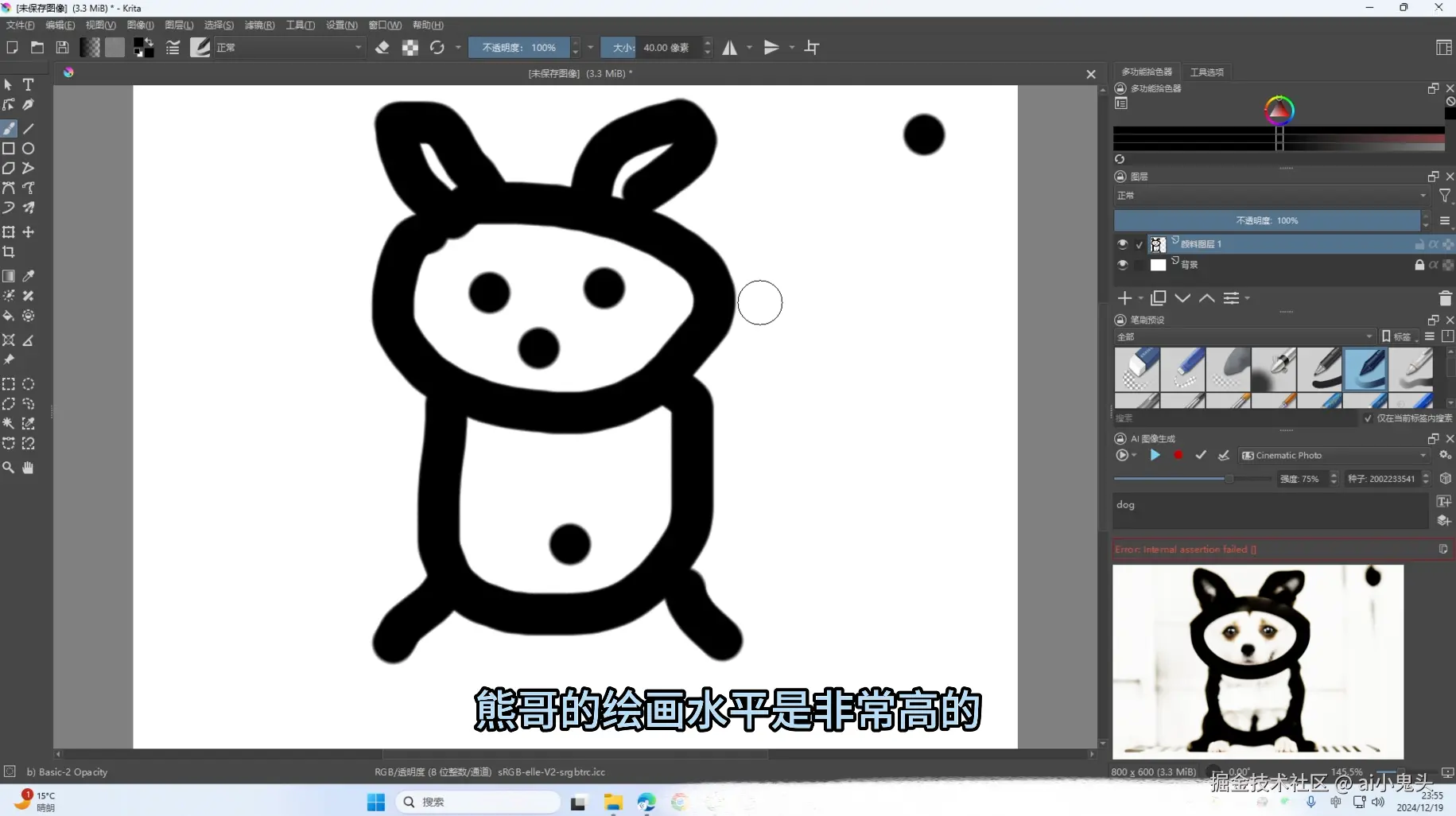Activate the Pan hand tool
This screenshot has height=816, width=1456.
[29, 468]
